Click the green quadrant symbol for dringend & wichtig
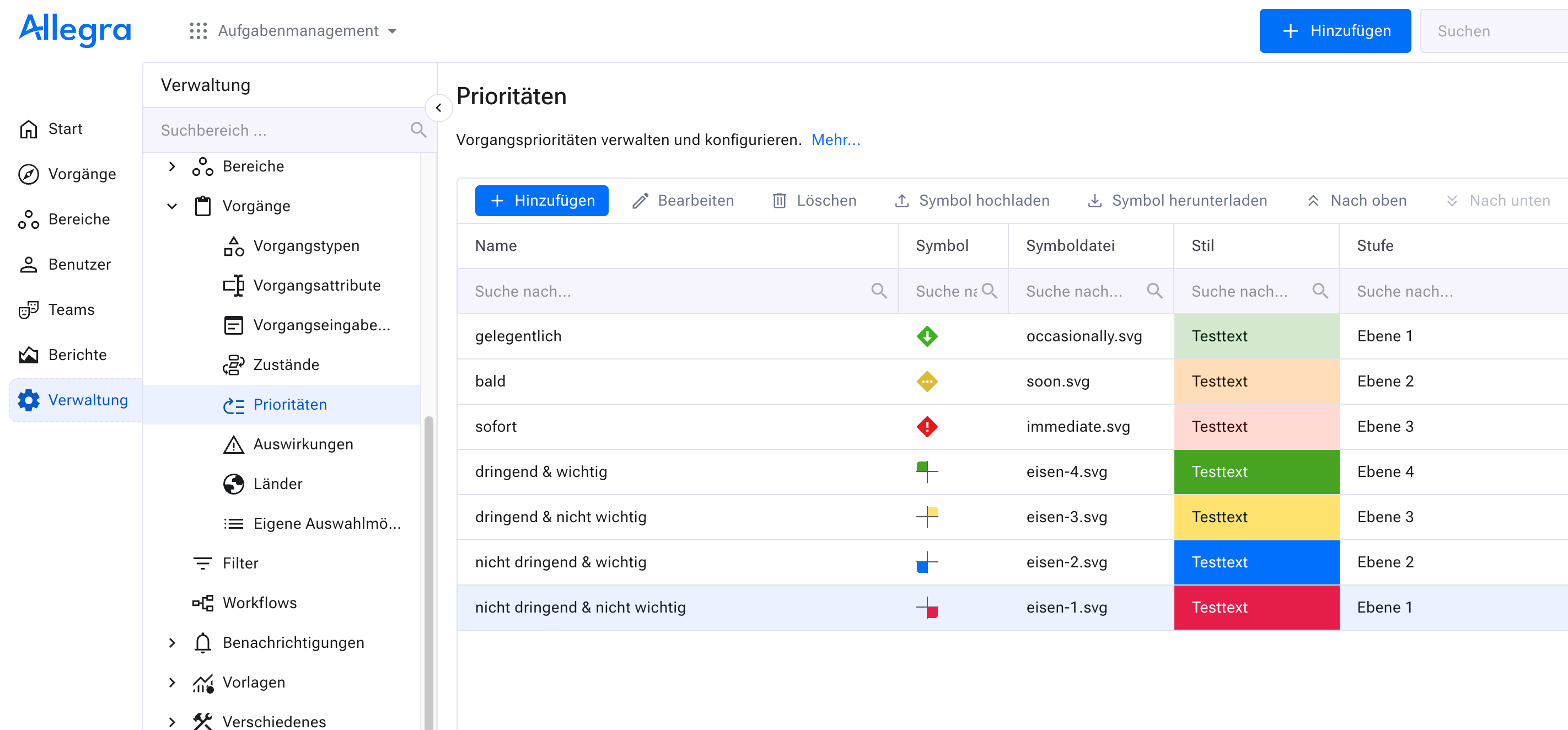The height and width of the screenshot is (730, 1568). click(x=926, y=472)
